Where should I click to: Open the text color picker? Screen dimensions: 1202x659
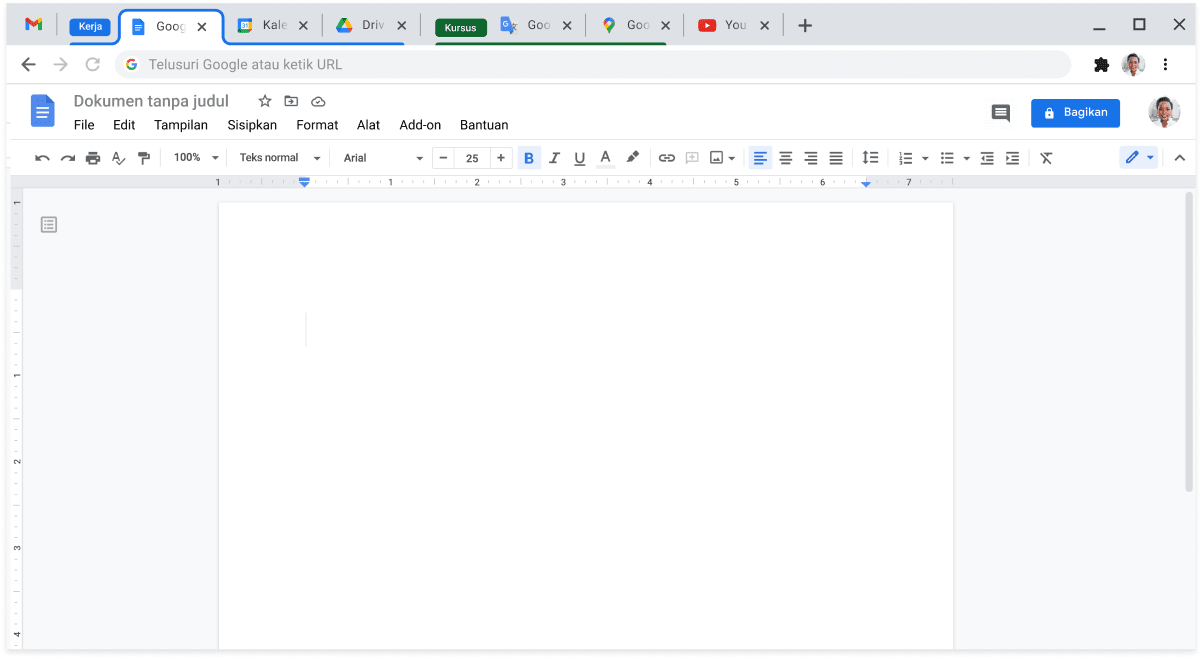605,158
